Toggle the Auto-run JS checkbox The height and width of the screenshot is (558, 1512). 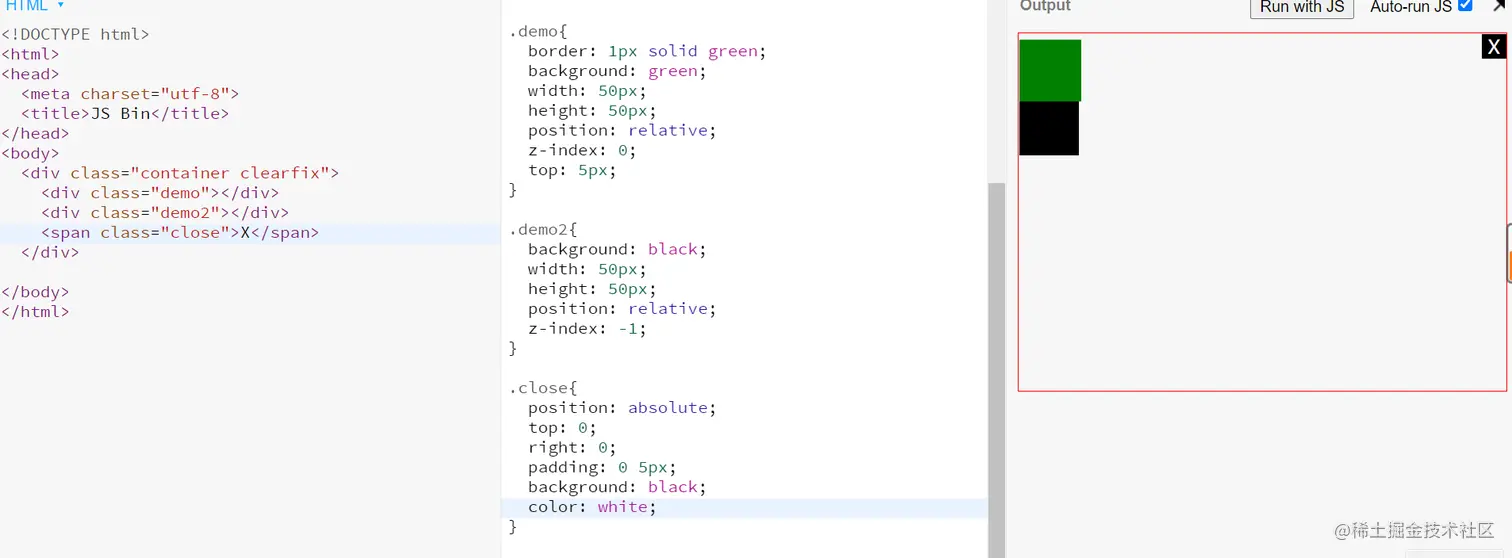(x=1465, y=5)
